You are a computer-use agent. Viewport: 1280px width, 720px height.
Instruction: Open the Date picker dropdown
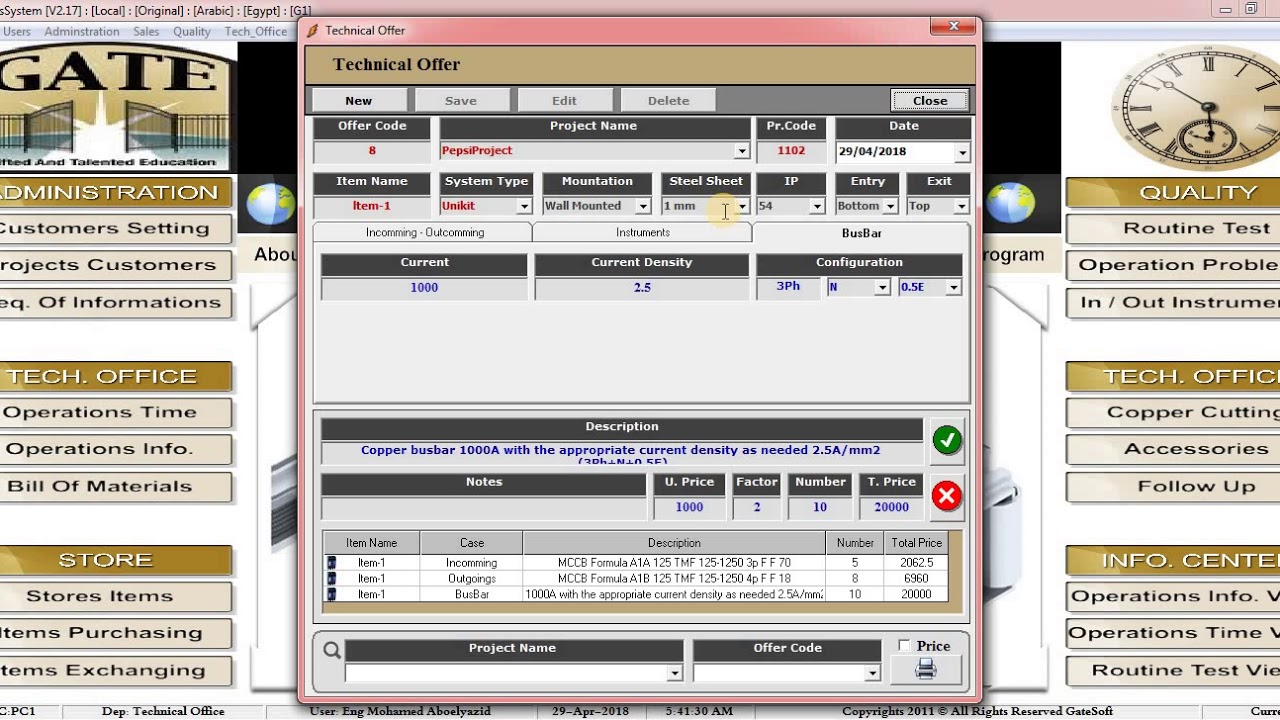pyautogui.click(x=962, y=152)
